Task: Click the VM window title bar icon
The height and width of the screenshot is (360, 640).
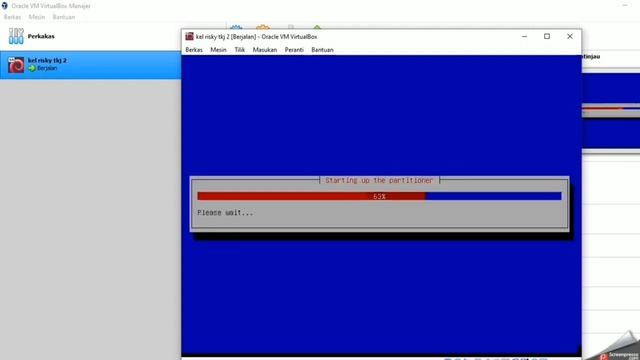Action: pyautogui.click(x=189, y=36)
